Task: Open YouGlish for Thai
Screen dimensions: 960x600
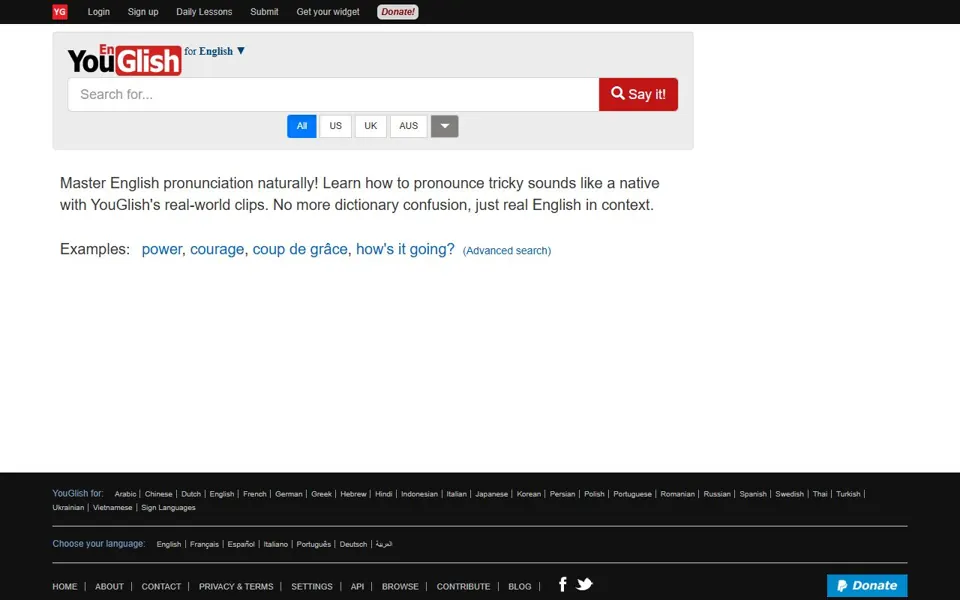Action: point(820,494)
